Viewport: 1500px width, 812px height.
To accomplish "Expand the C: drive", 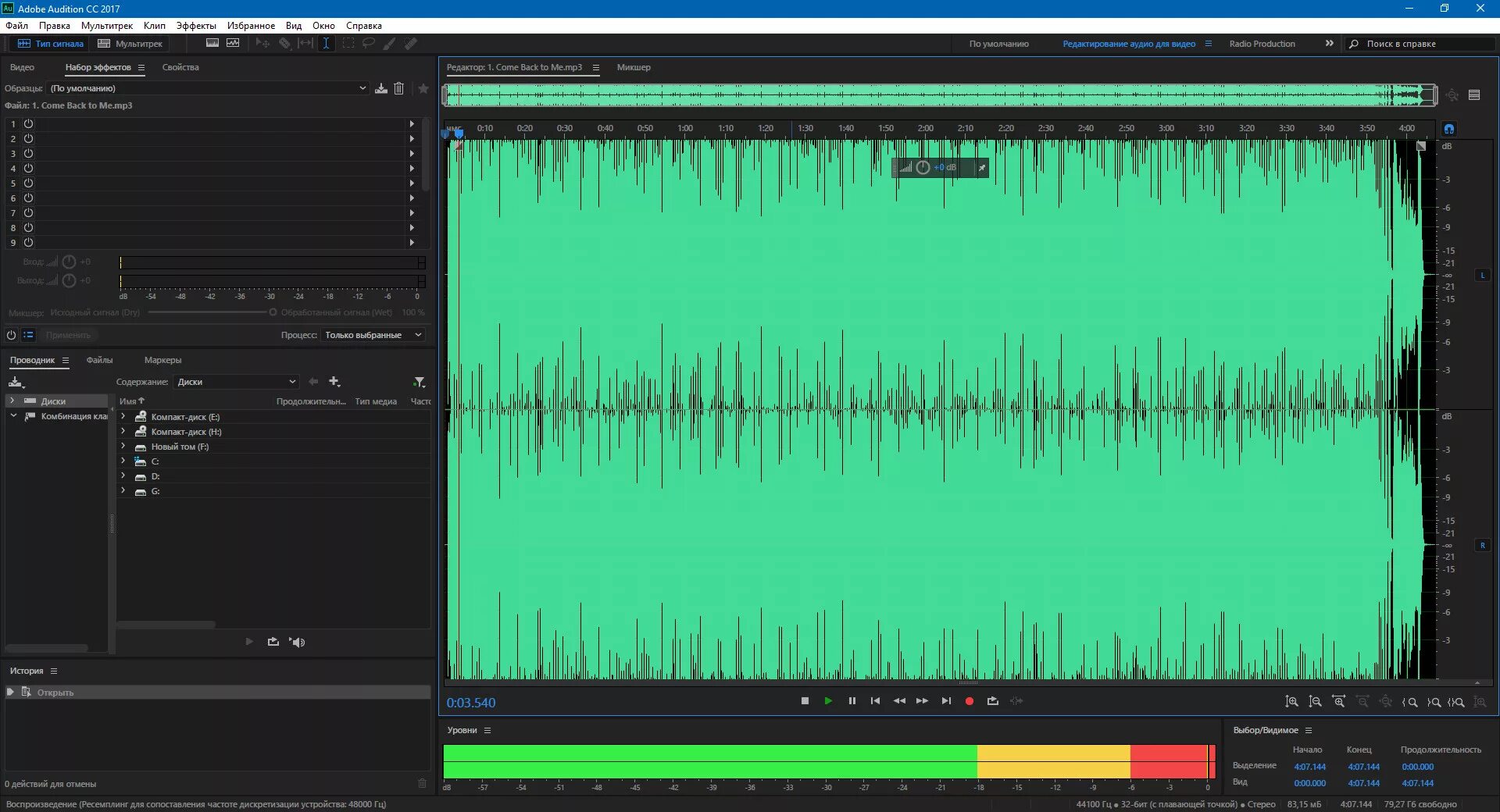I will 123,461.
